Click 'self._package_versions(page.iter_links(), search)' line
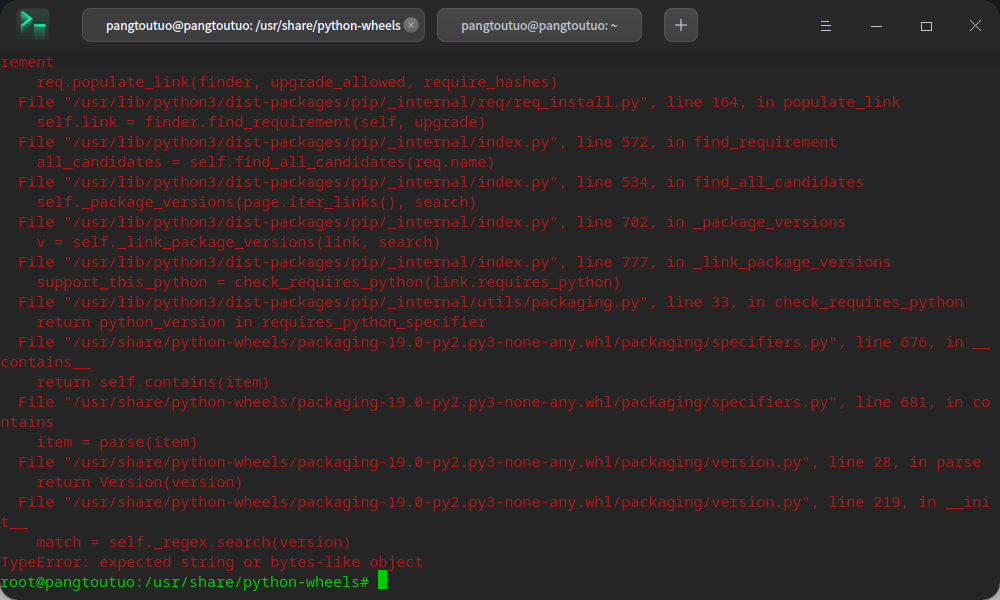This screenshot has height=600, width=1000. pos(256,202)
